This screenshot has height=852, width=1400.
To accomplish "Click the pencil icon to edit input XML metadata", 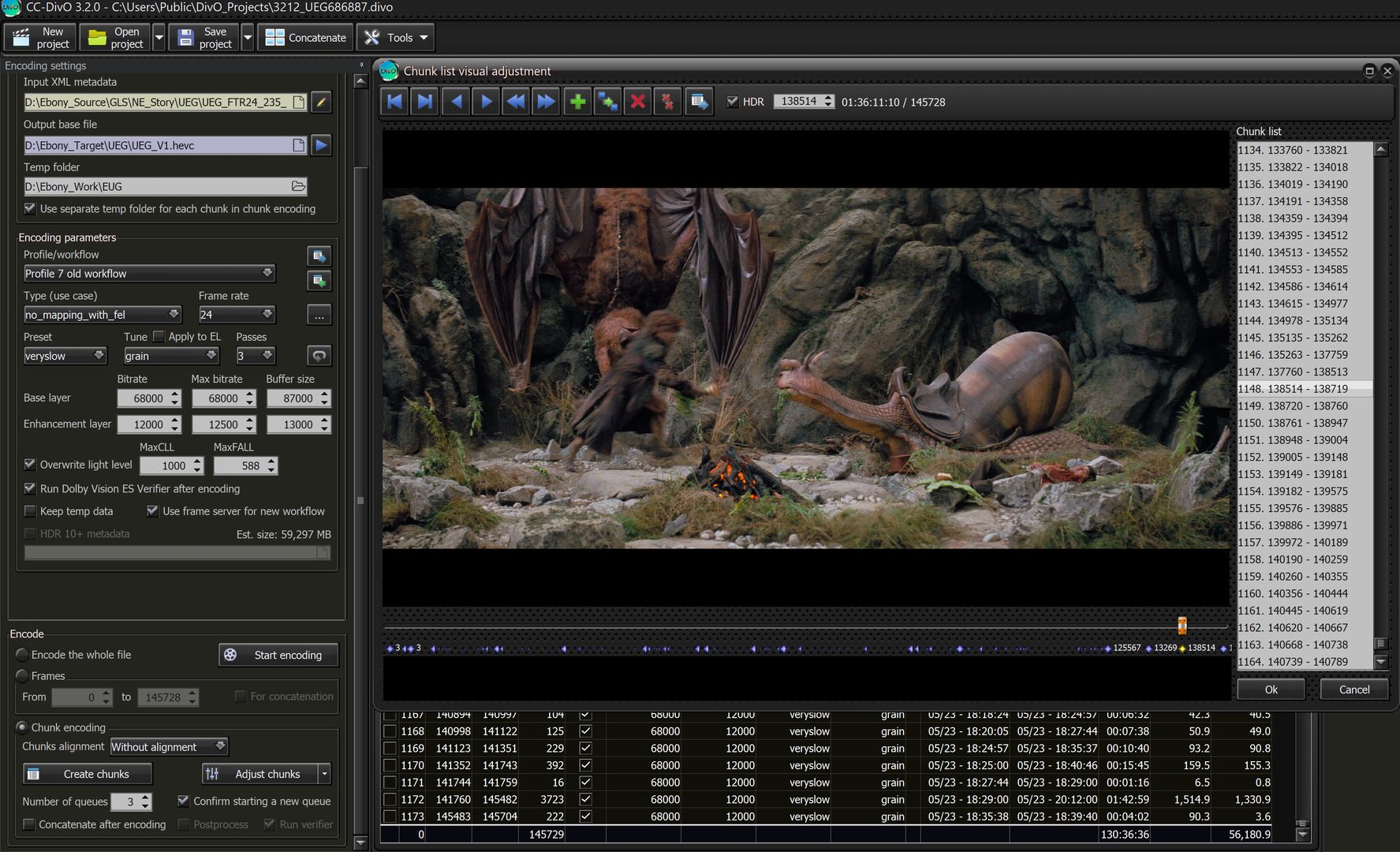I will pos(320,102).
